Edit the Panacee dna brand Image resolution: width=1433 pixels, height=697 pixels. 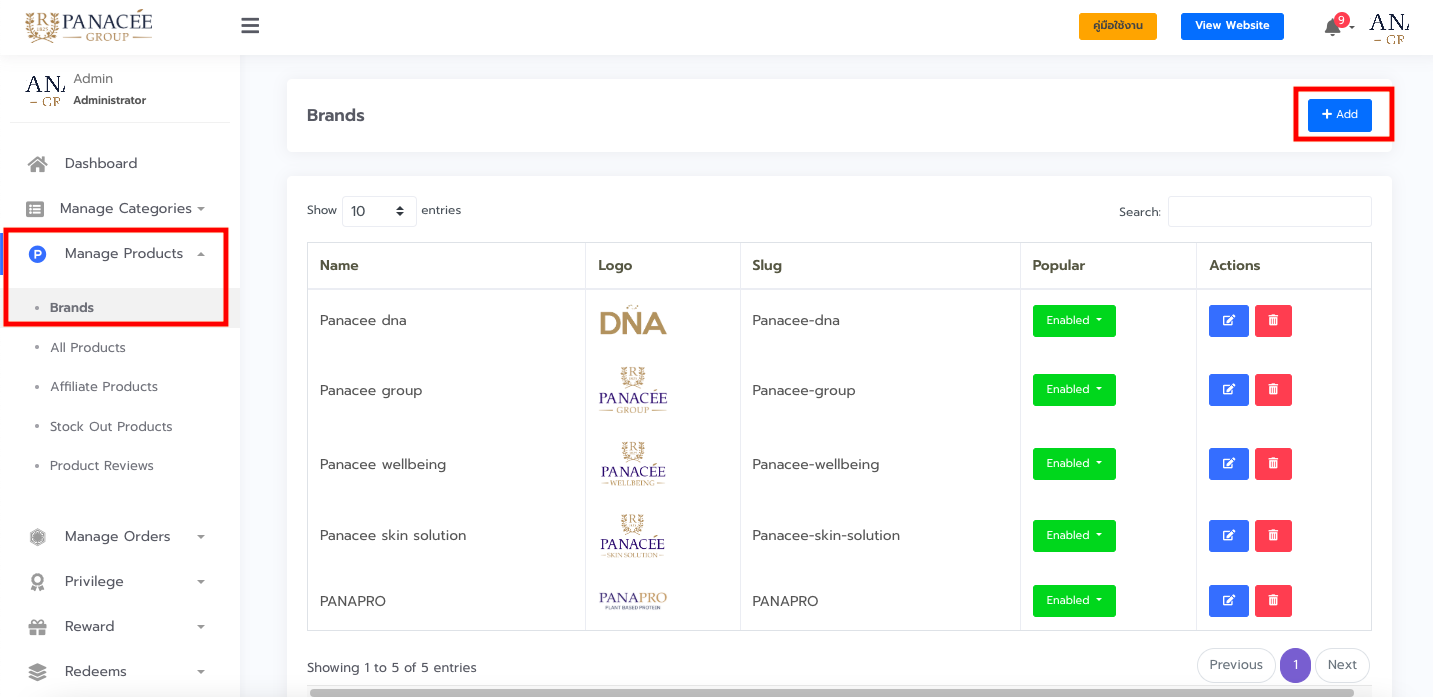(1229, 321)
